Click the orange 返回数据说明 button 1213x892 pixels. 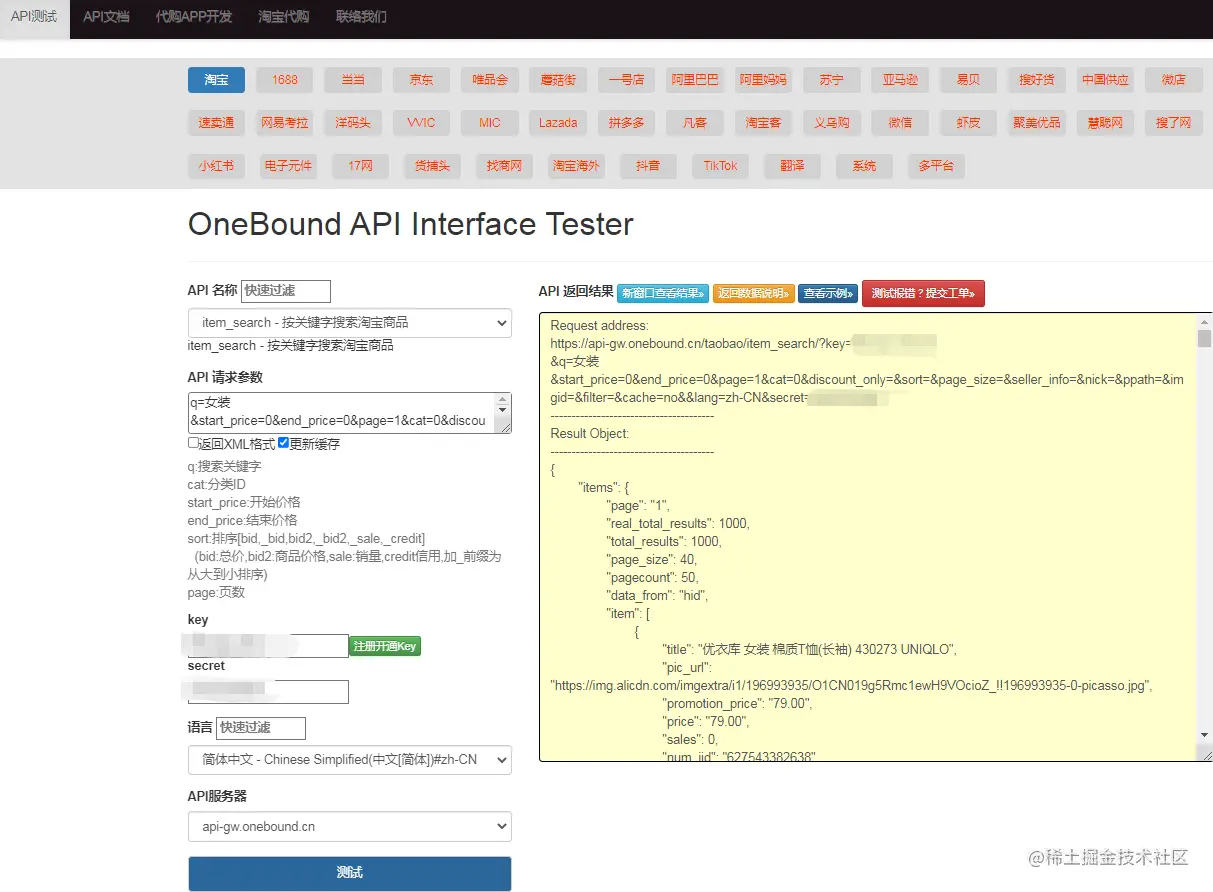(754, 293)
